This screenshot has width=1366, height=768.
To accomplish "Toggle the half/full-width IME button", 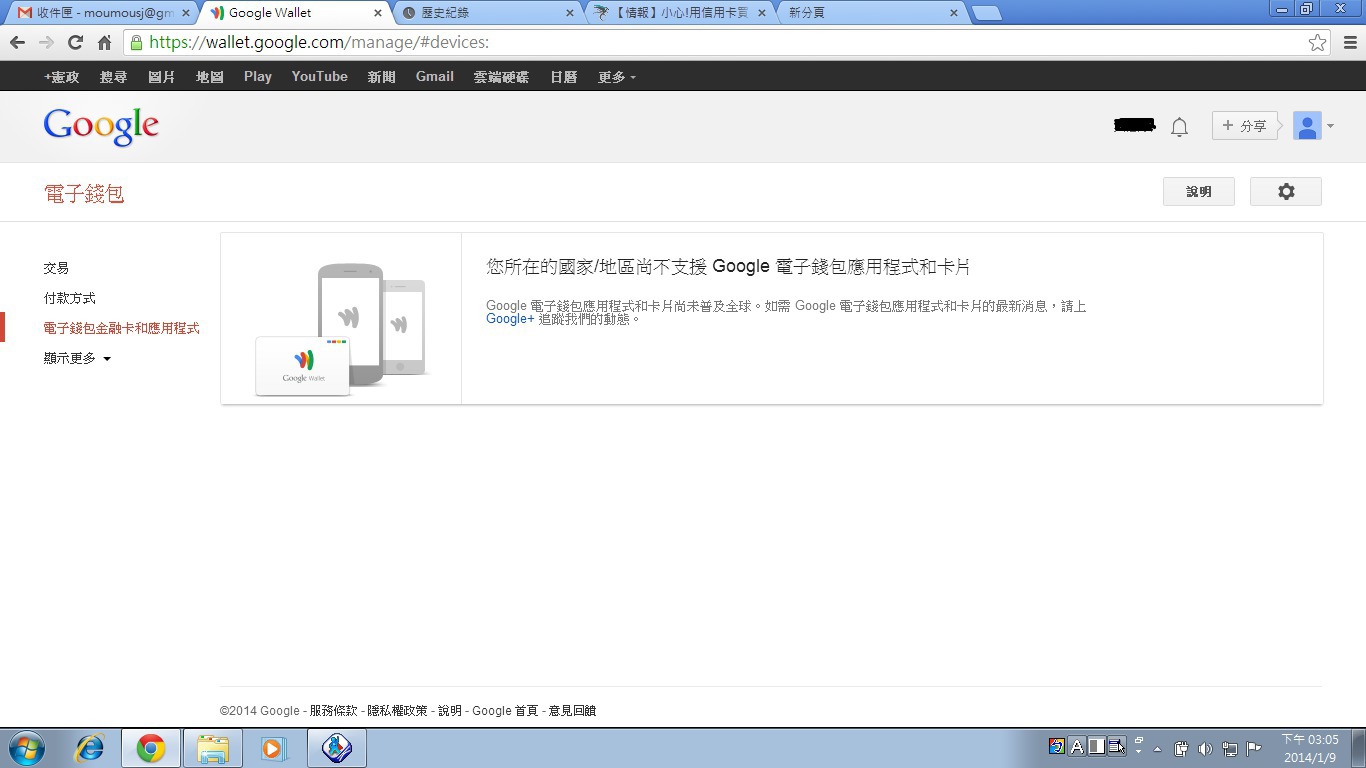I will pyautogui.click(x=1097, y=746).
